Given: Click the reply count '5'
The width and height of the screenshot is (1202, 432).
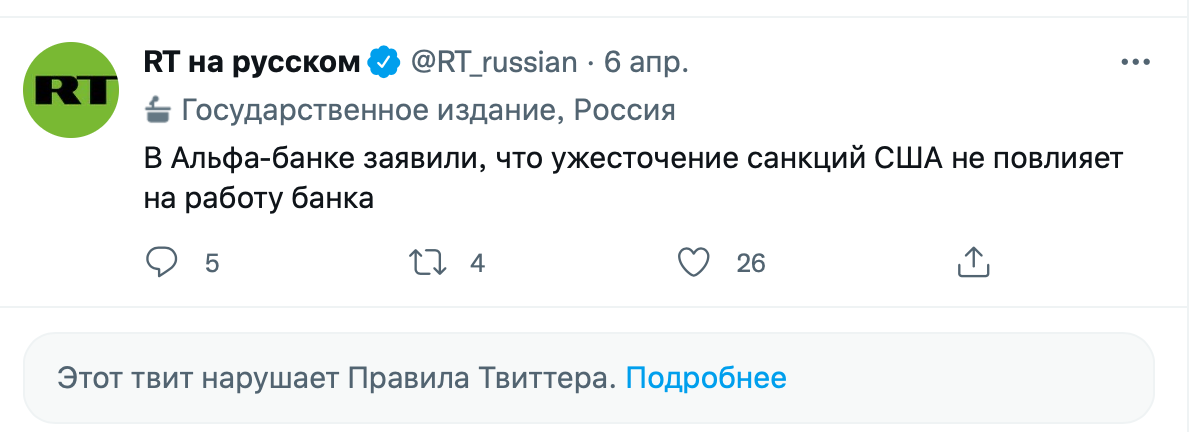Looking at the screenshot, I should pos(211,264).
